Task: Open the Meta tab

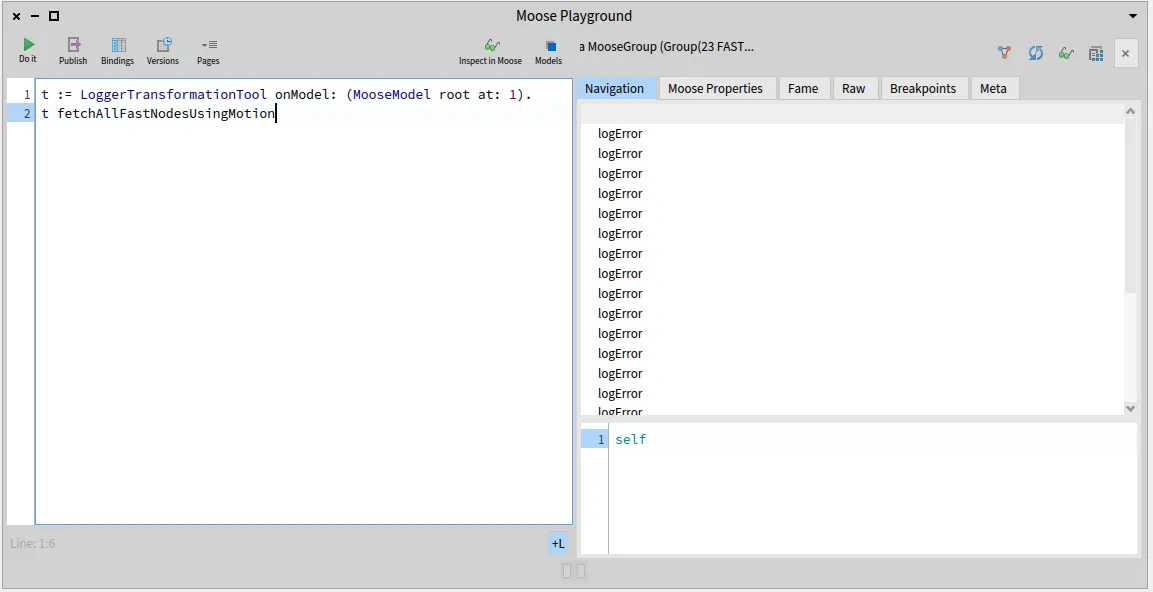Action: coord(993,88)
